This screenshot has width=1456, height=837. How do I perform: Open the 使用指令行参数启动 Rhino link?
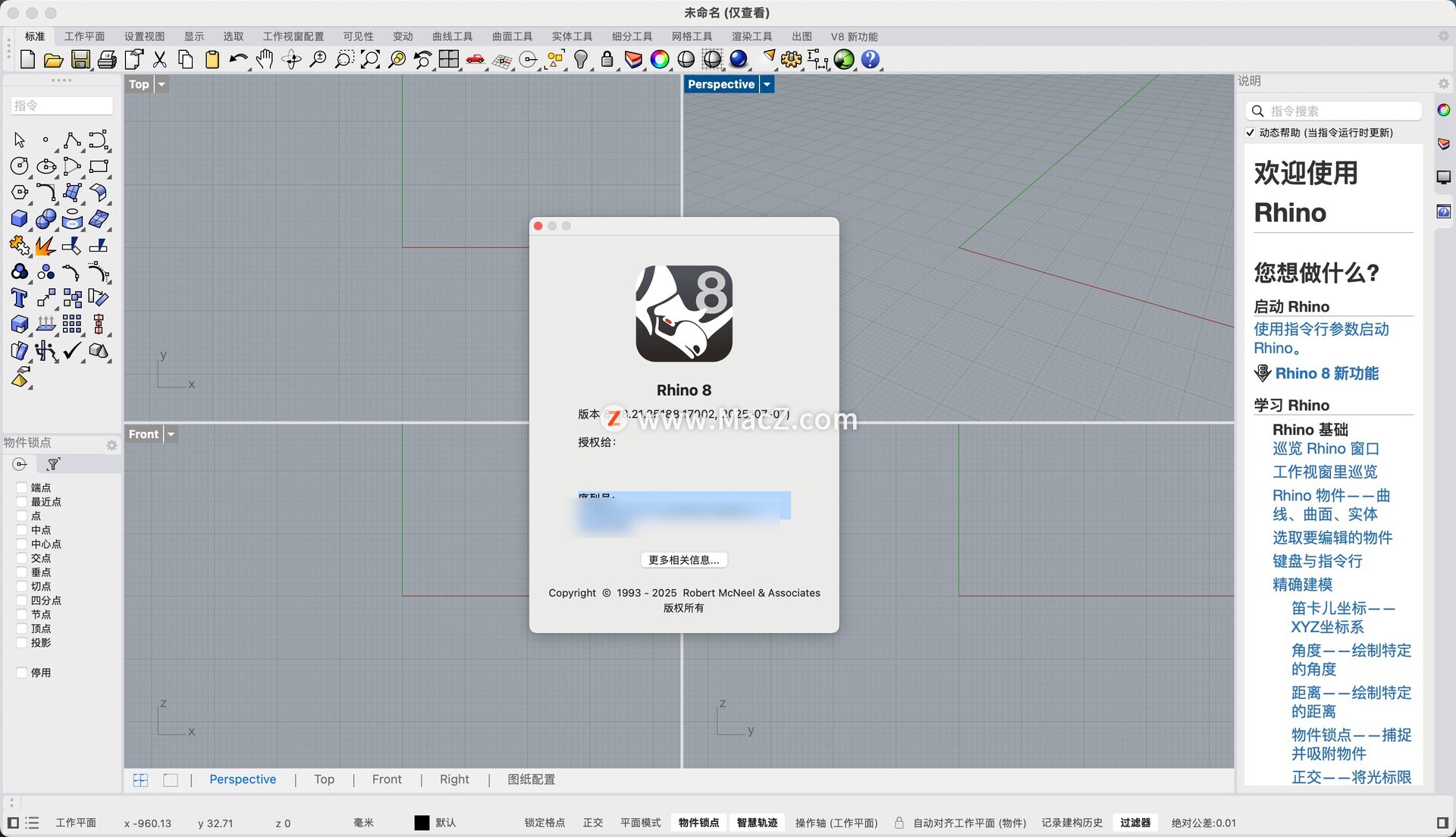tap(1321, 338)
